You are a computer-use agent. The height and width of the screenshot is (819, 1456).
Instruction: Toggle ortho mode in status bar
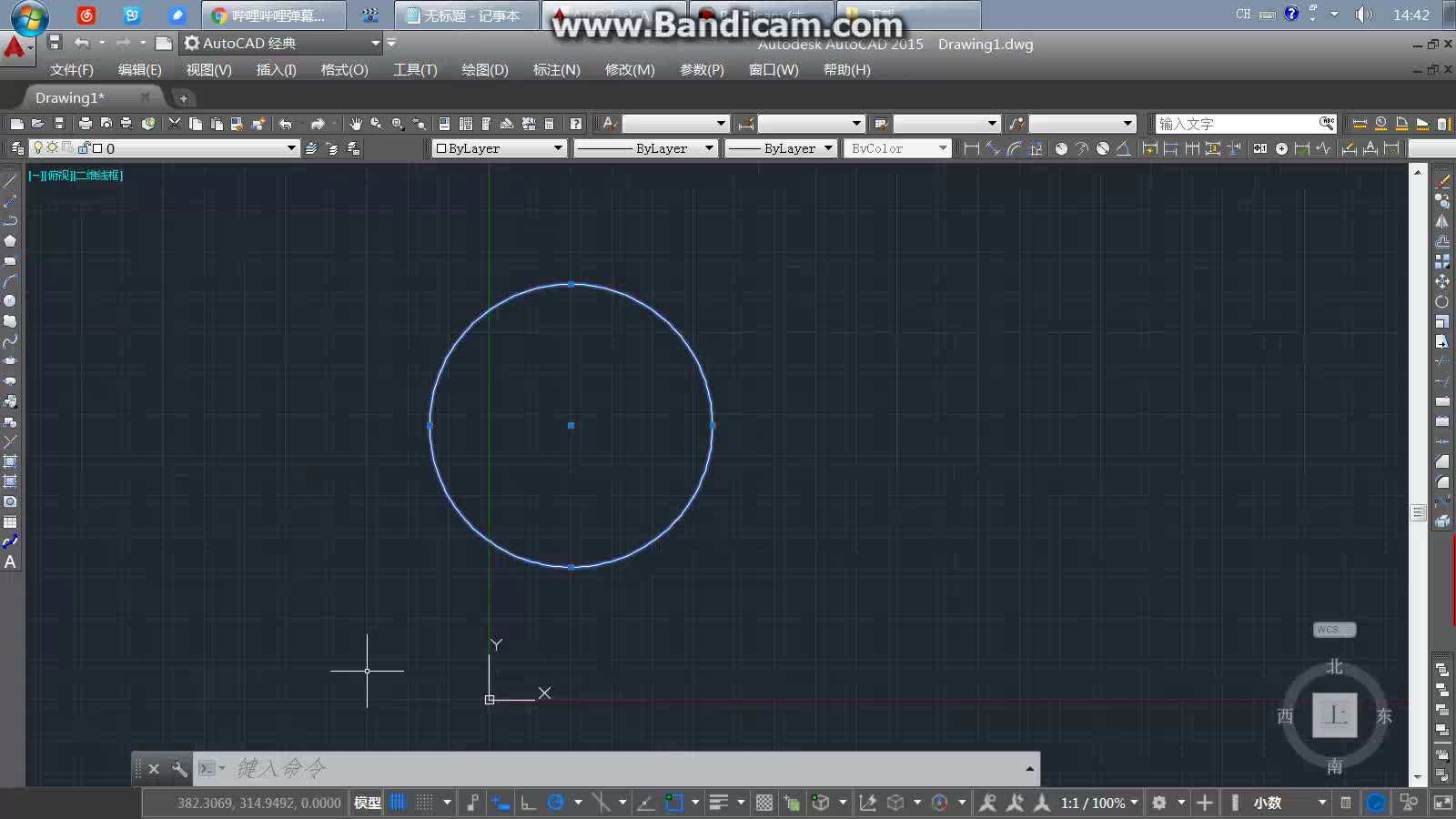[528, 803]
